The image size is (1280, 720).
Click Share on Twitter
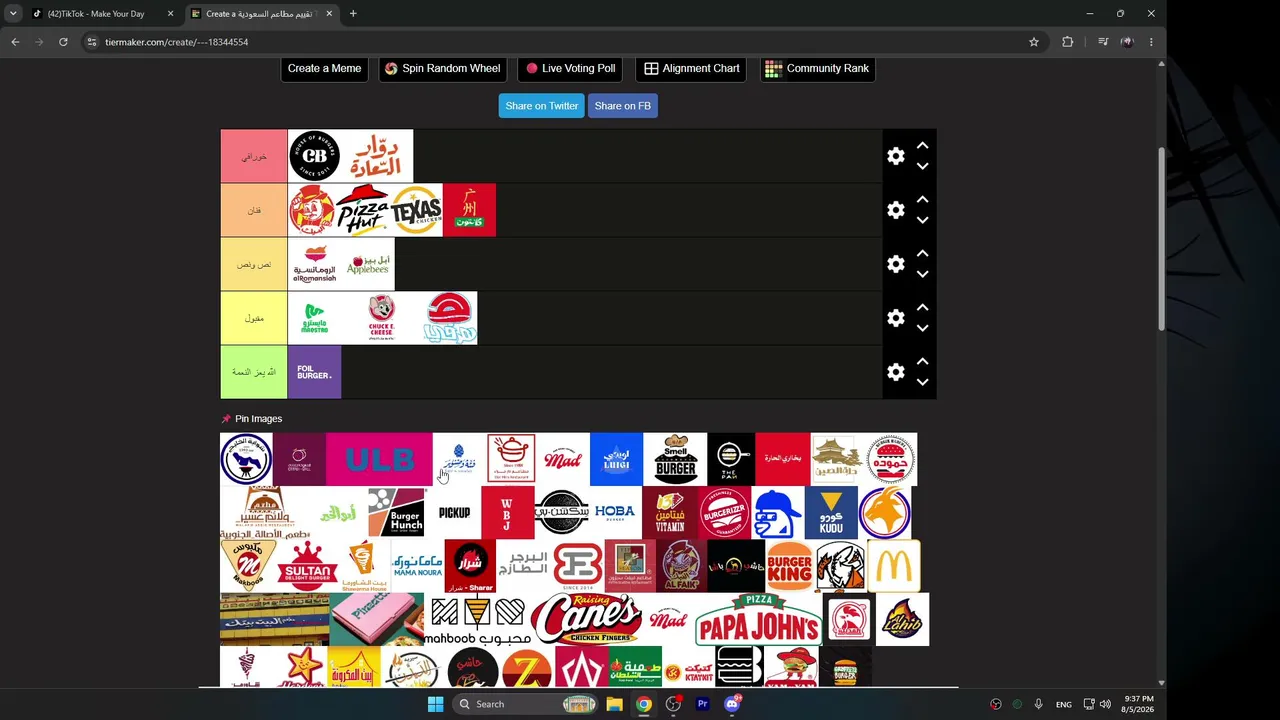[541, 106]
